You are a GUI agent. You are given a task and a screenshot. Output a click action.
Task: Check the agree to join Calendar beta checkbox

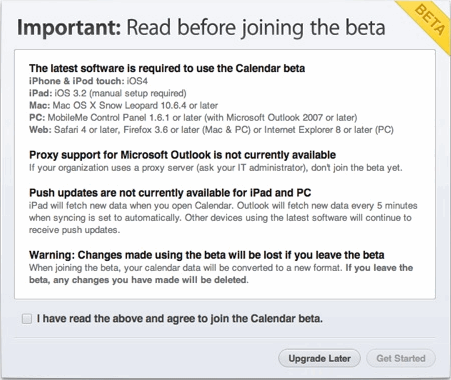click(x=27, y=319)
